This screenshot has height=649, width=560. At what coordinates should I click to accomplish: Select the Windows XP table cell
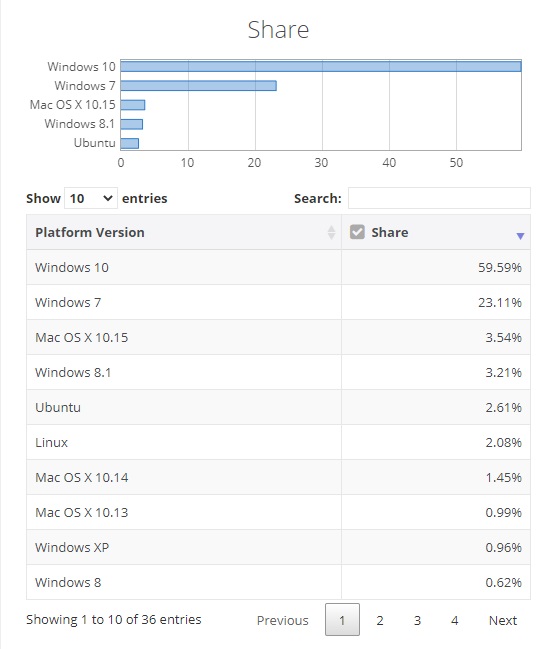184,547
